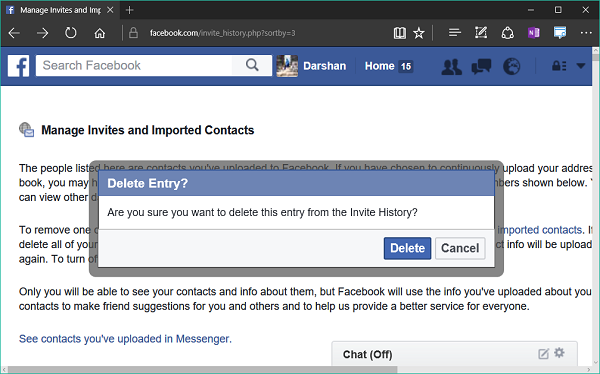Click the Search Facebook input field
The width and height of the screenshot is (600, 374).
click(x=134, y=65)
